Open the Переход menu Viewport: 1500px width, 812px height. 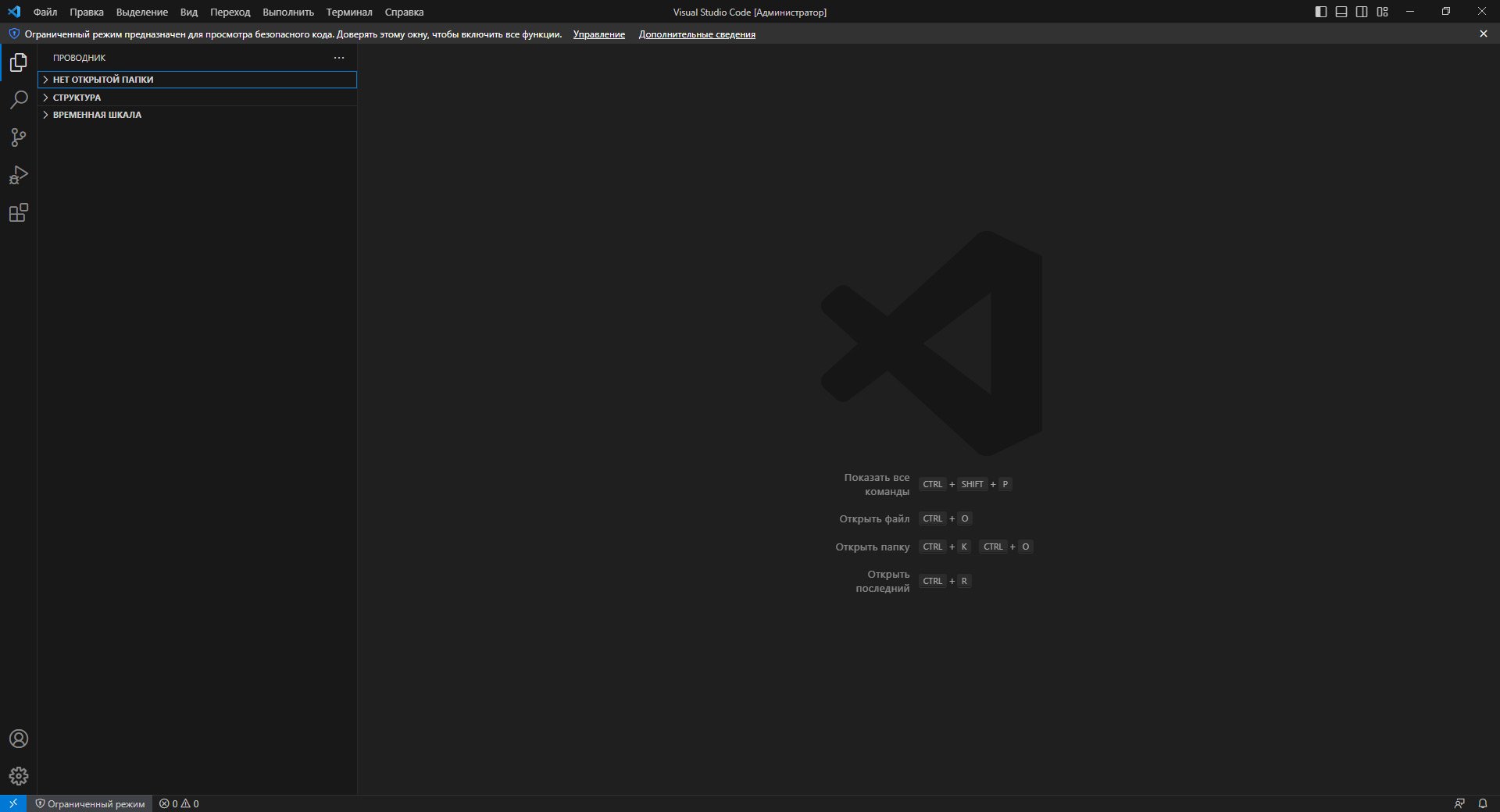pos(230,12)
